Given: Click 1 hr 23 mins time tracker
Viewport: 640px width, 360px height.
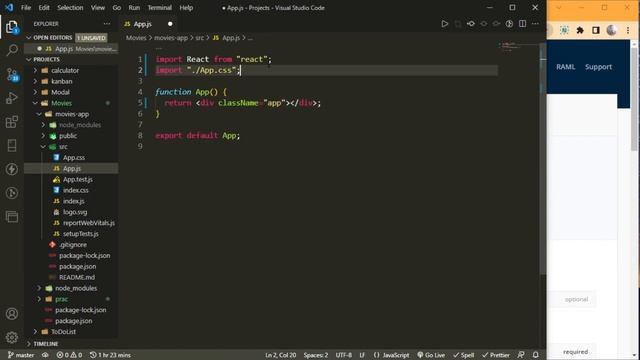Looking at the screenshot, I should click(110, 355).
